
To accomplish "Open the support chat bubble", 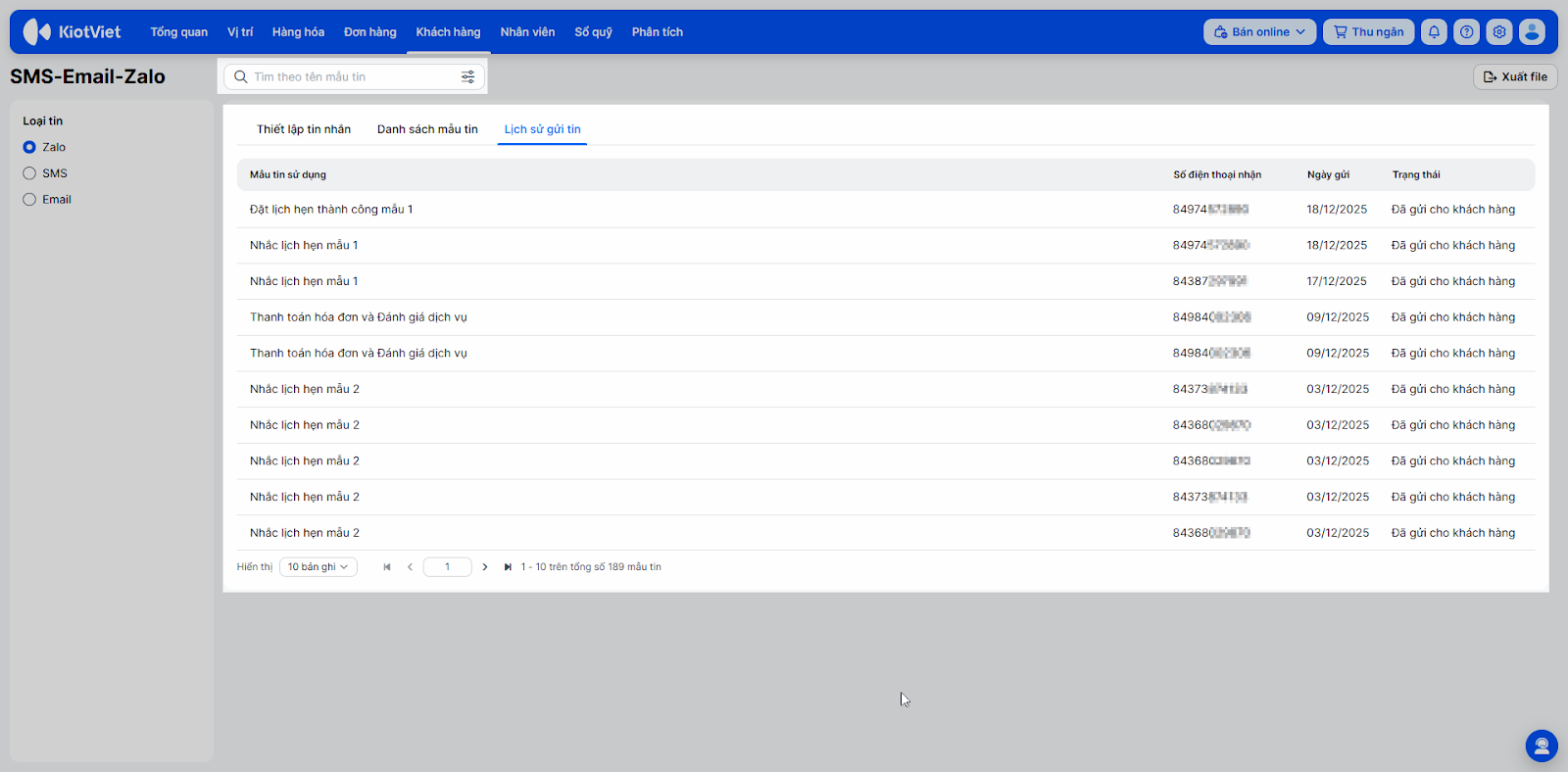I will (x=1542, y=747).
